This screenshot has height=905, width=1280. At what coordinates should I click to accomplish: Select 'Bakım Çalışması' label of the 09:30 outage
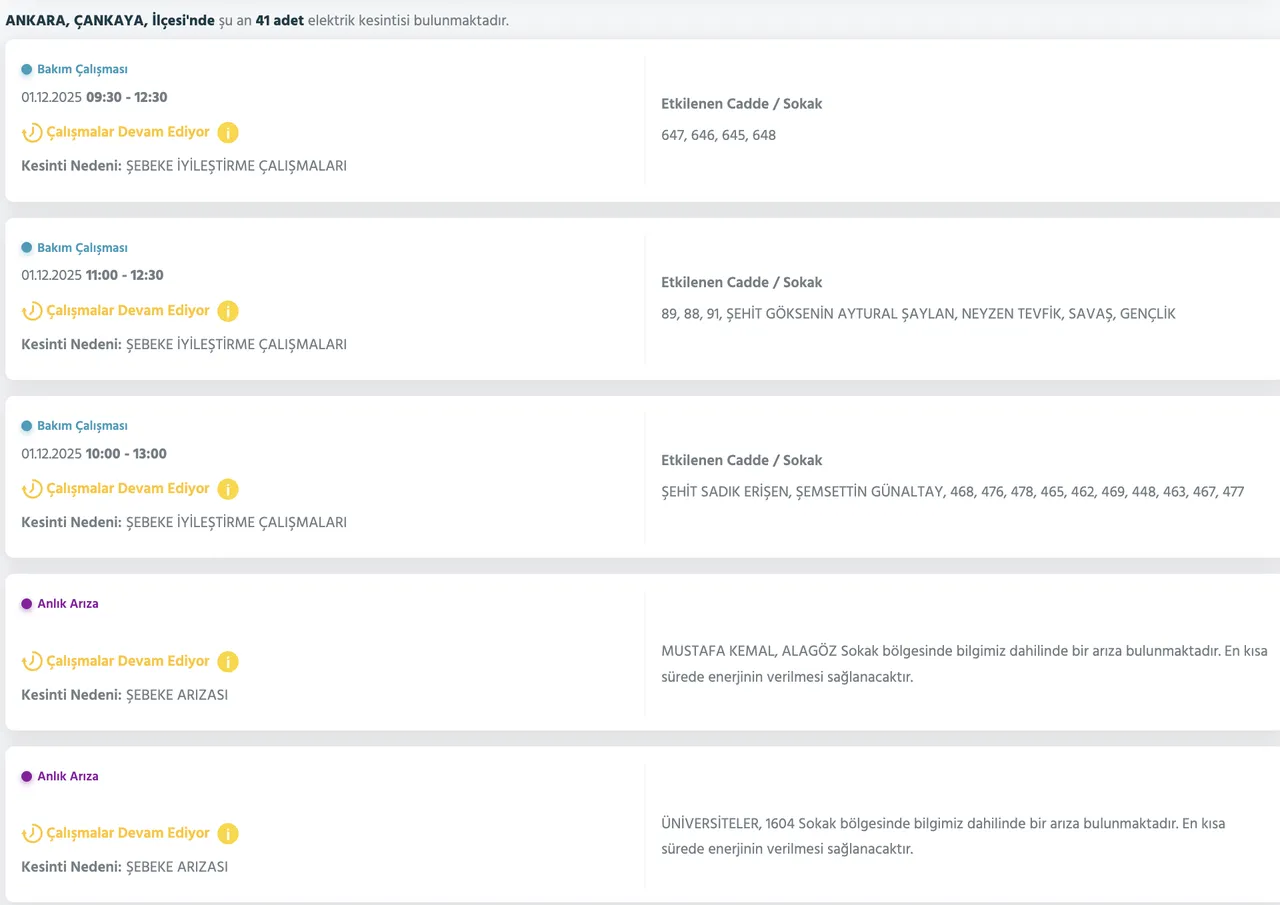click(x=82, y=70)
